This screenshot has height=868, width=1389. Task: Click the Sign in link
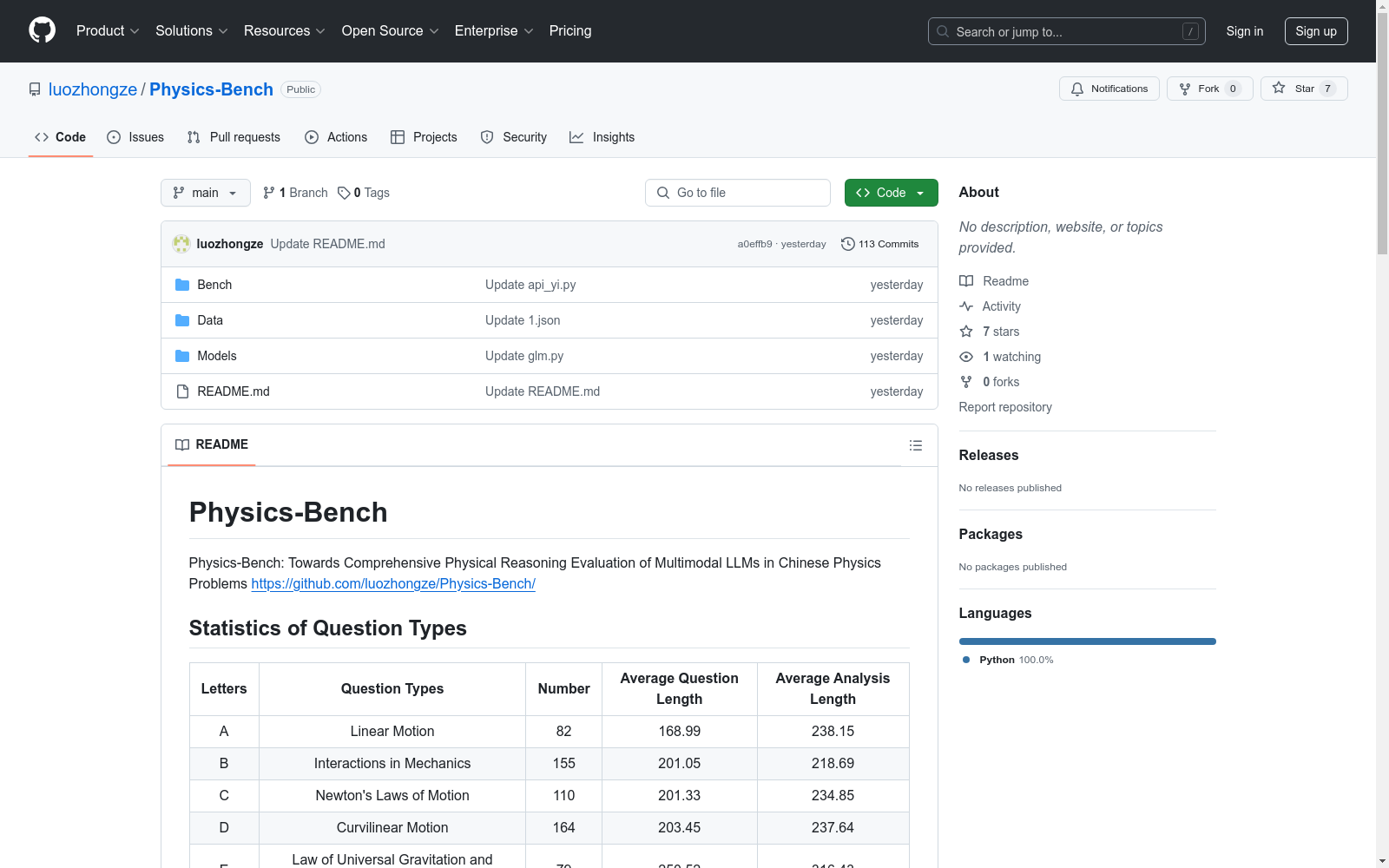click(1245, 31)
